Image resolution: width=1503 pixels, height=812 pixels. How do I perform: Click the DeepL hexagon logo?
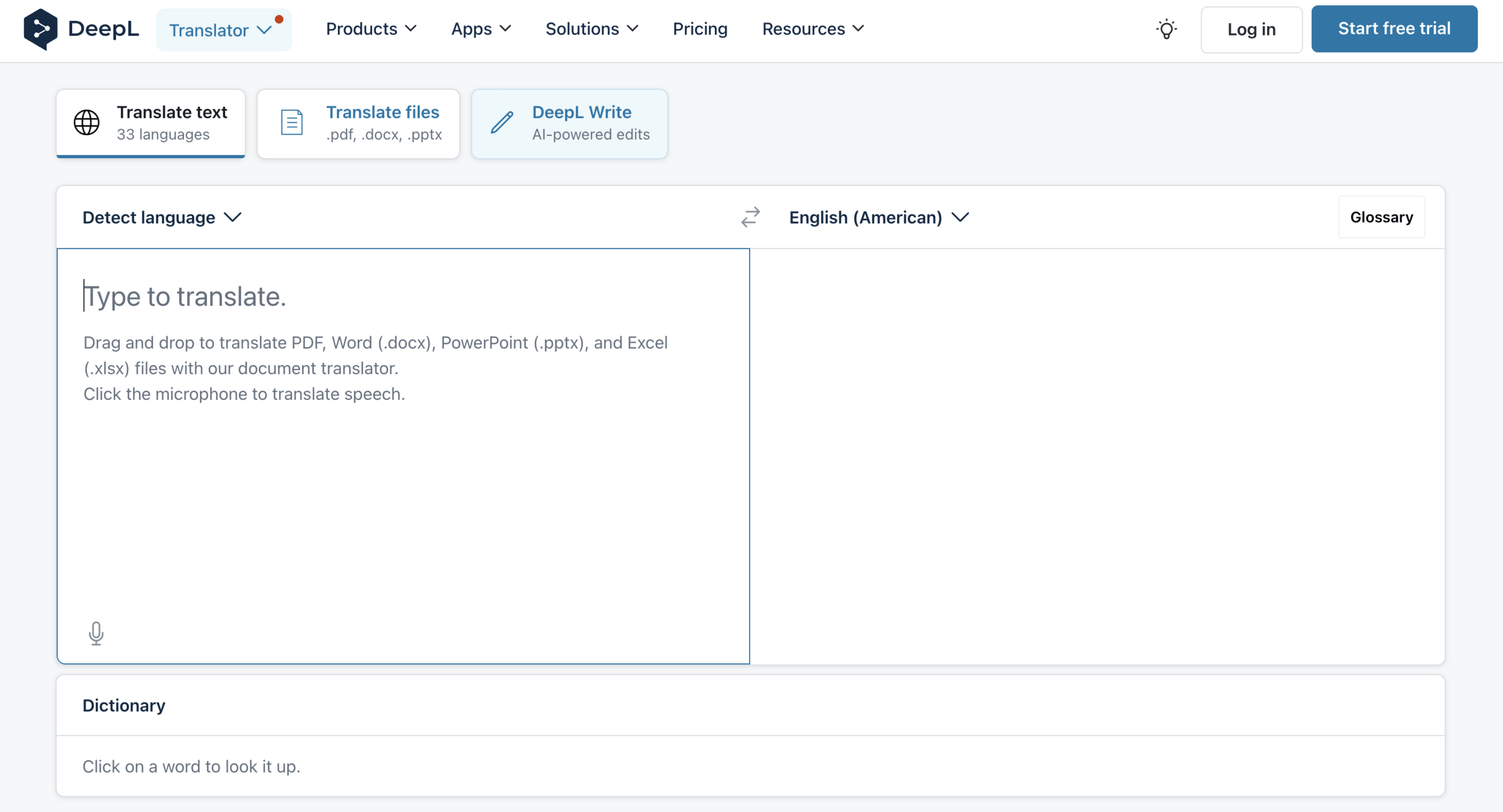tap(40, 29)
